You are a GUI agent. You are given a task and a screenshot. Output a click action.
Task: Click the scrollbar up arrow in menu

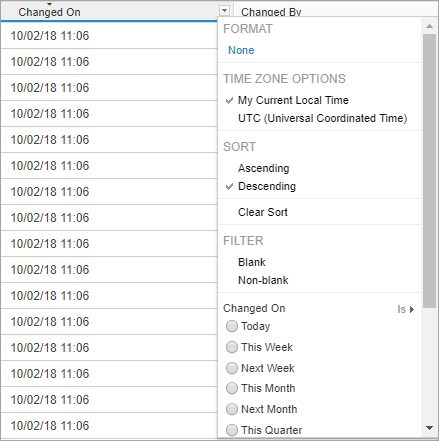[x=430, y=26]
